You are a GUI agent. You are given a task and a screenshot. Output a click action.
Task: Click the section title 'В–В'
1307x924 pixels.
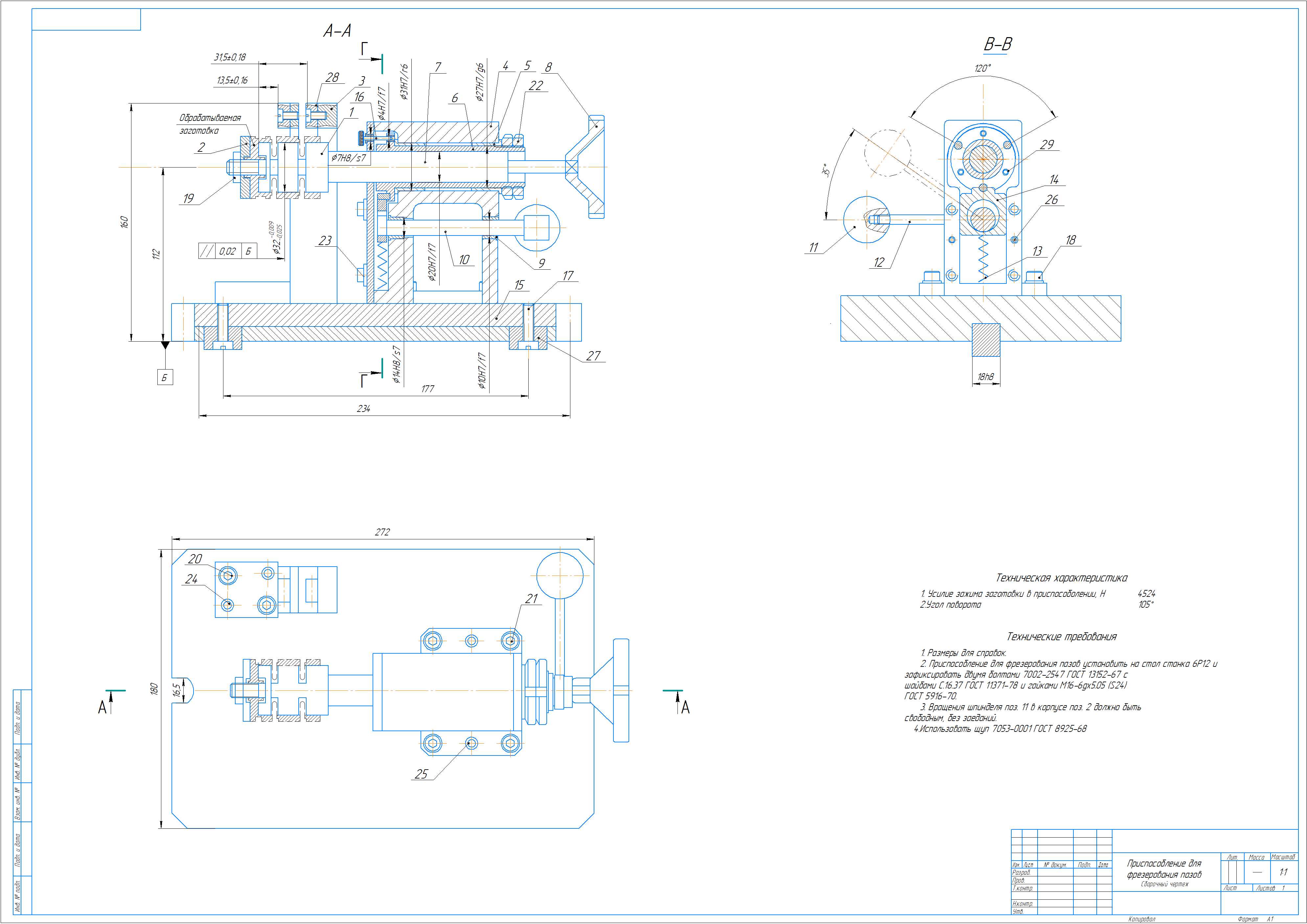(x=998, y=44)
